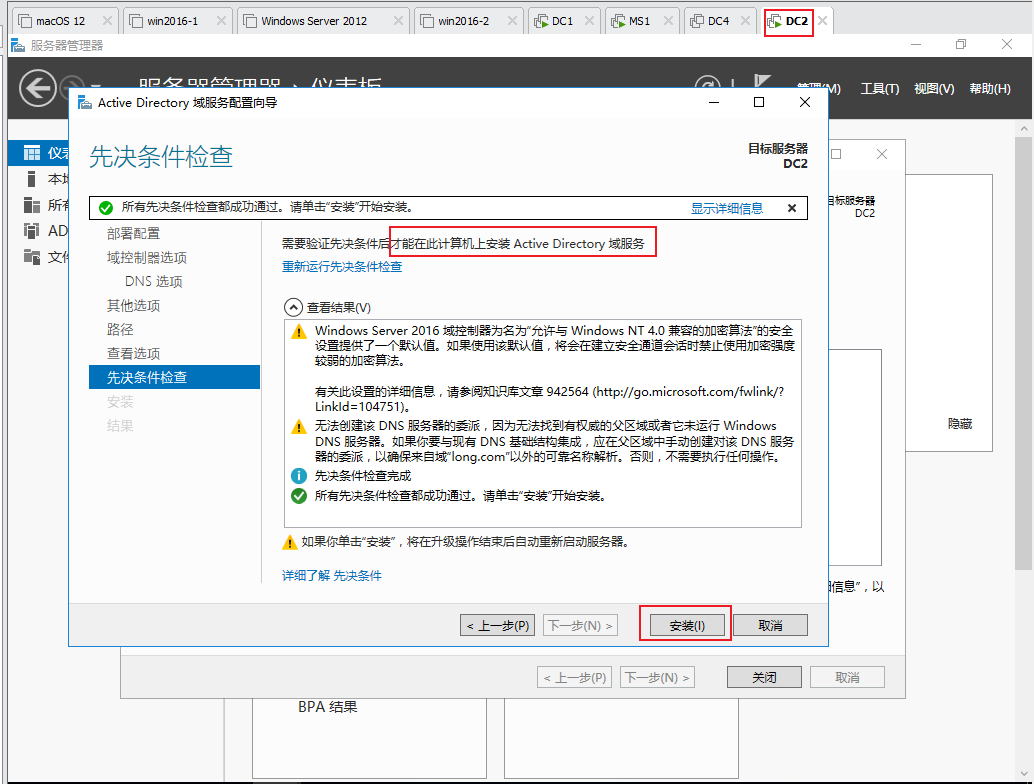Click the 重新运行先决条件检查 link

pos(342,266)
